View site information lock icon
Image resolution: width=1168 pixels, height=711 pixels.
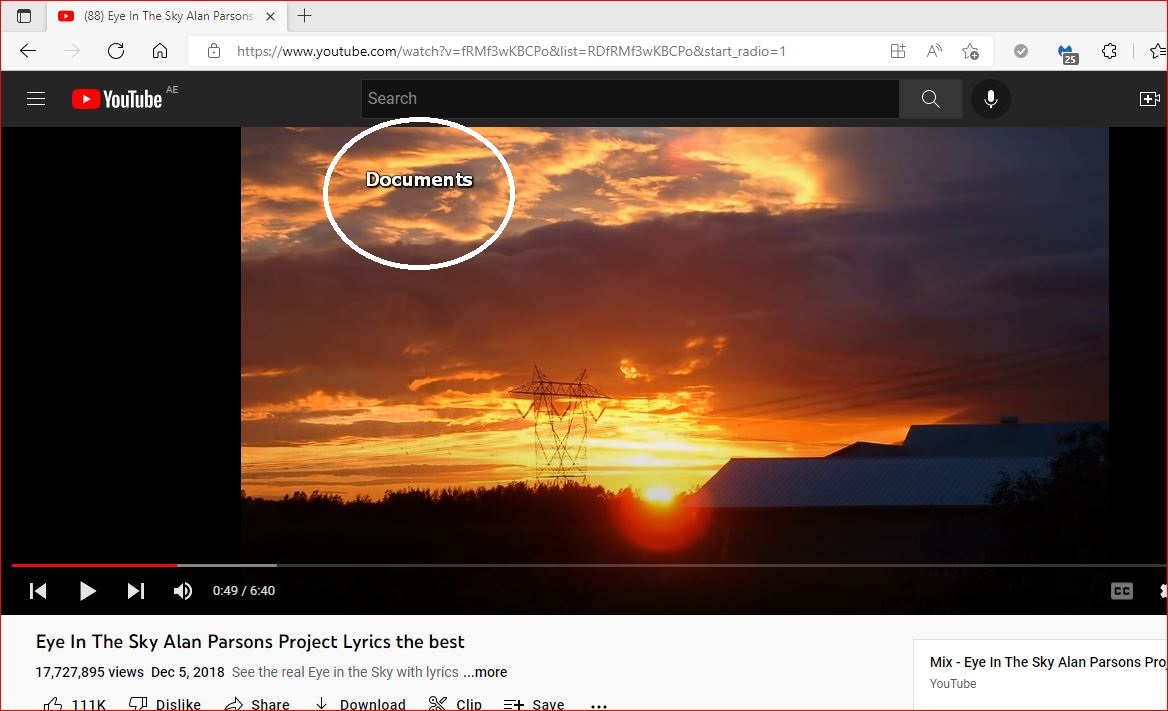tap(214, 51)
